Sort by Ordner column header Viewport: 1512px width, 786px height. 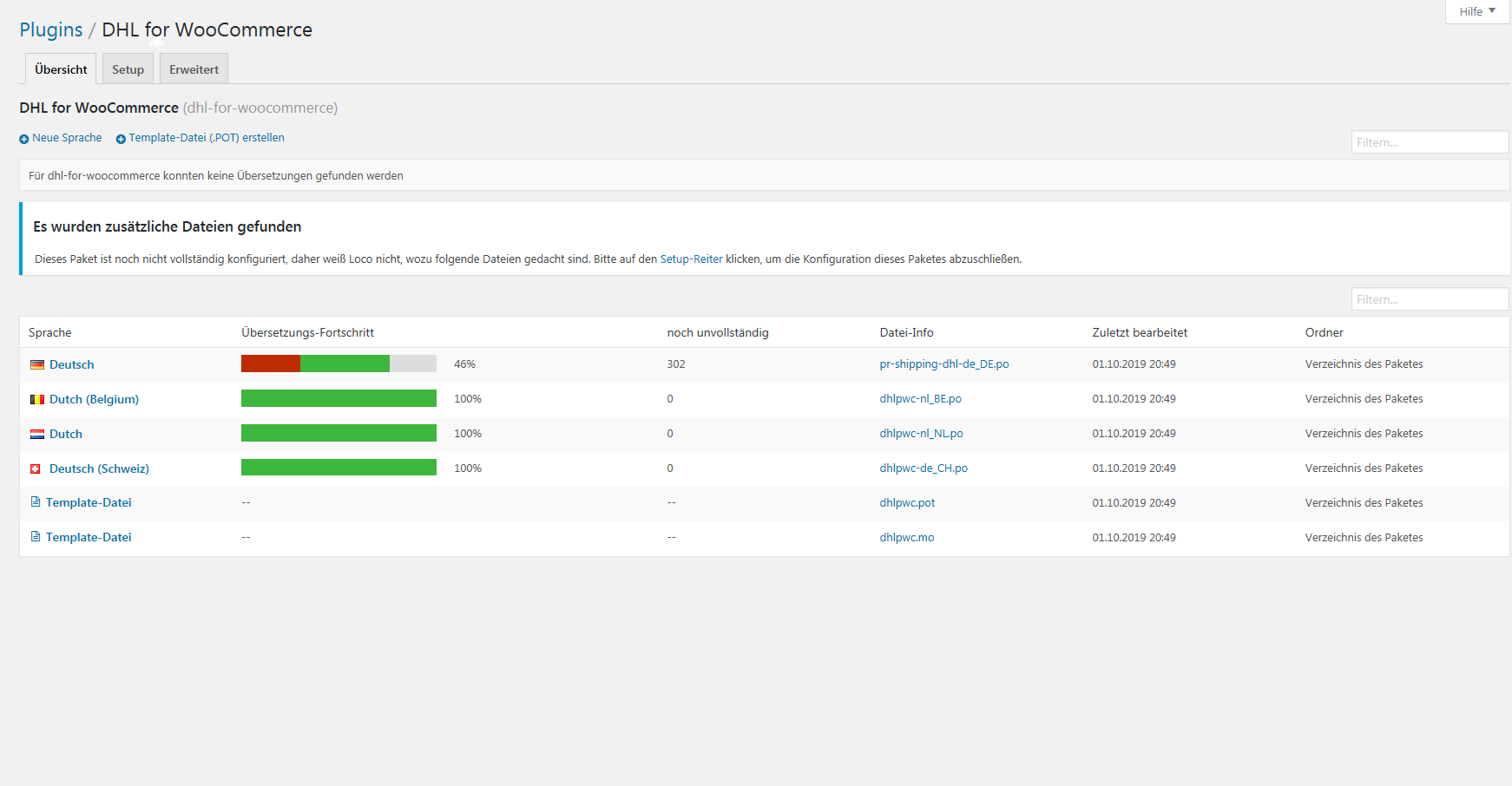pyautogui.click(x=1324, y=333)
